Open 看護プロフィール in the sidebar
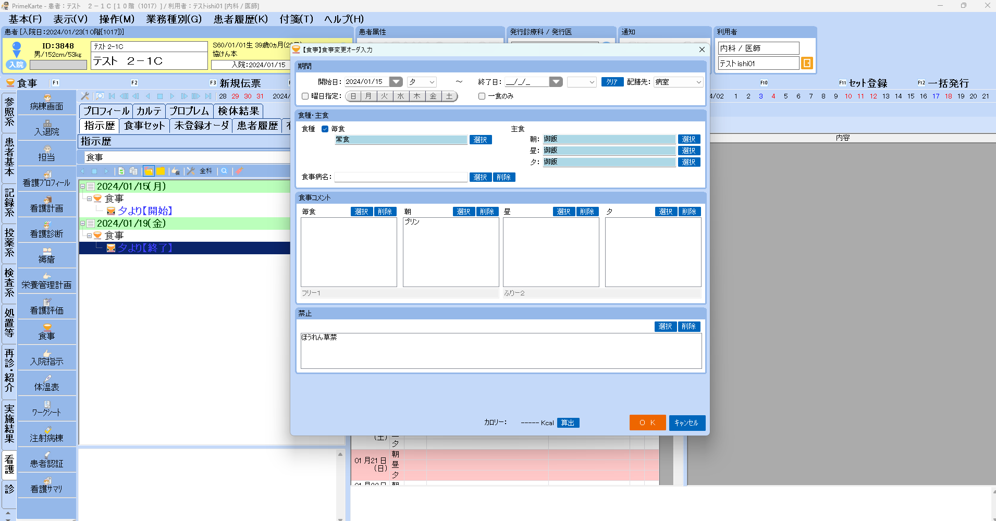 pos(47,179)
